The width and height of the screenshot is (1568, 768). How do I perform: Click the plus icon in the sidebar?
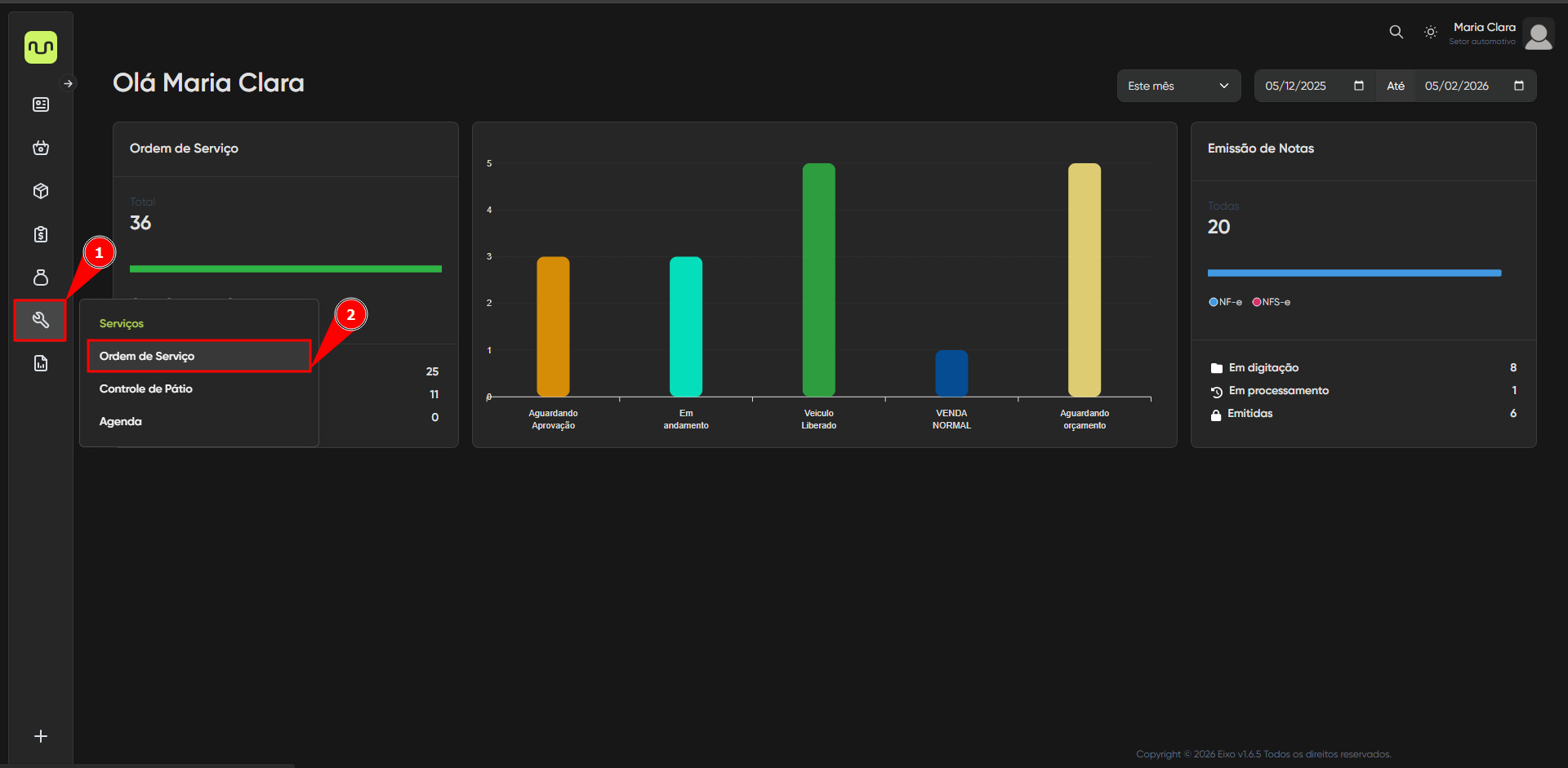40,736
